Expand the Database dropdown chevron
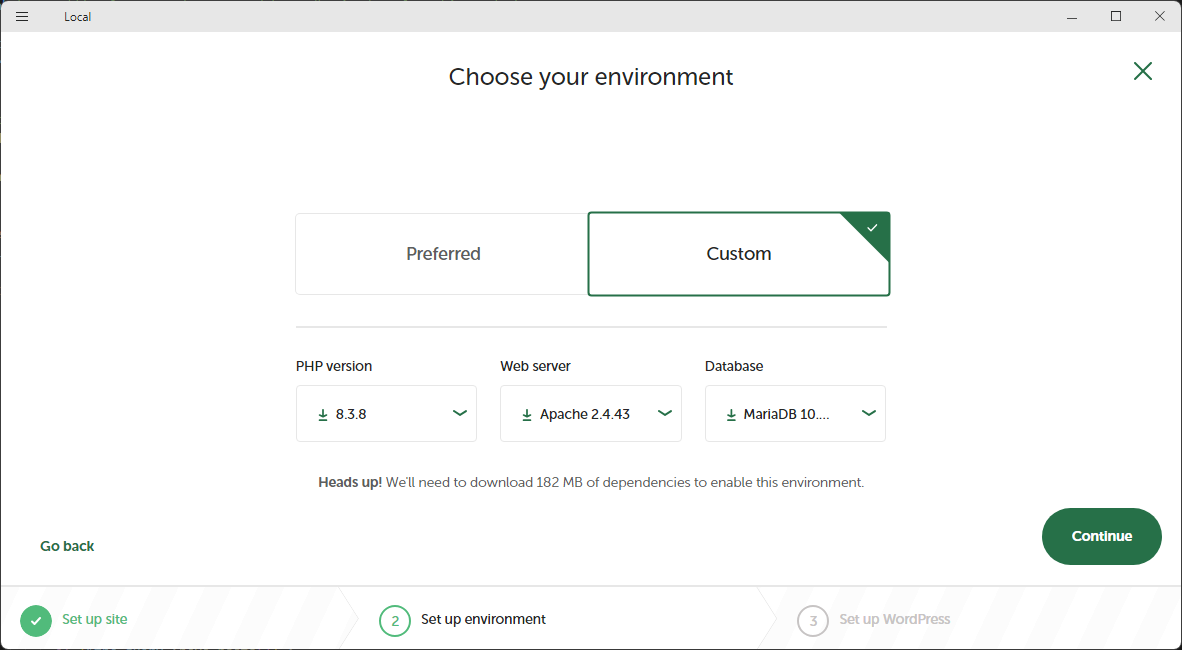 click(x=869, y=413)
